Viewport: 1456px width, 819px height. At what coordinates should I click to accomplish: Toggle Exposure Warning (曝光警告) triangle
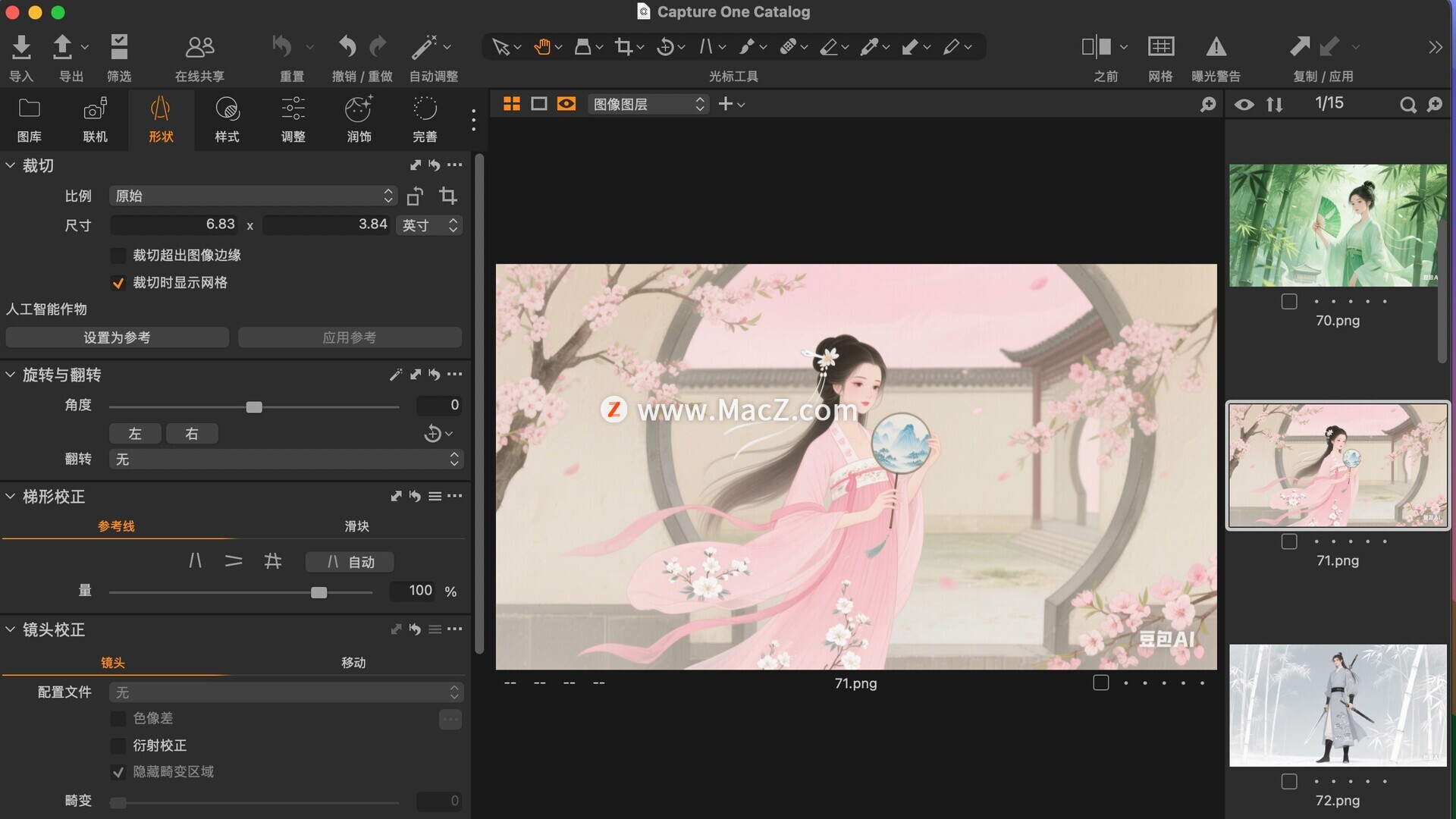coord(1216,47)
